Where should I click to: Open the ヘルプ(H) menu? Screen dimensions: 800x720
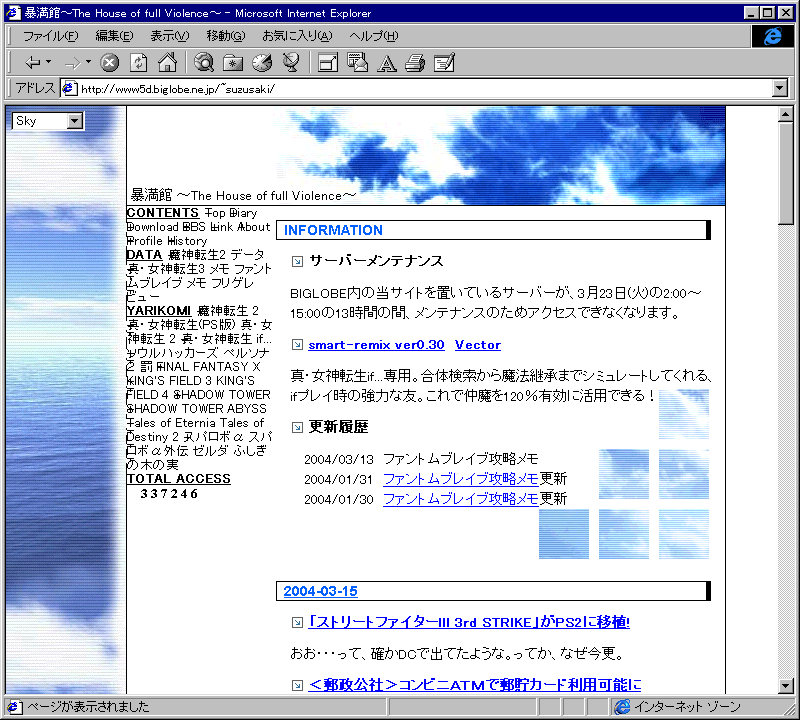(373, 36)
